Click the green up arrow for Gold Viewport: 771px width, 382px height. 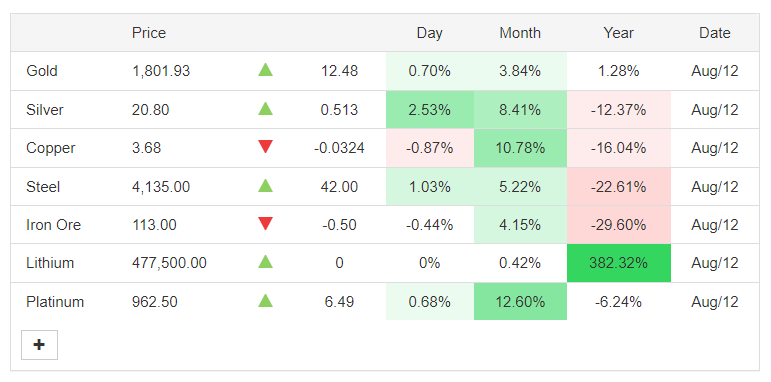tap(265, 70)
